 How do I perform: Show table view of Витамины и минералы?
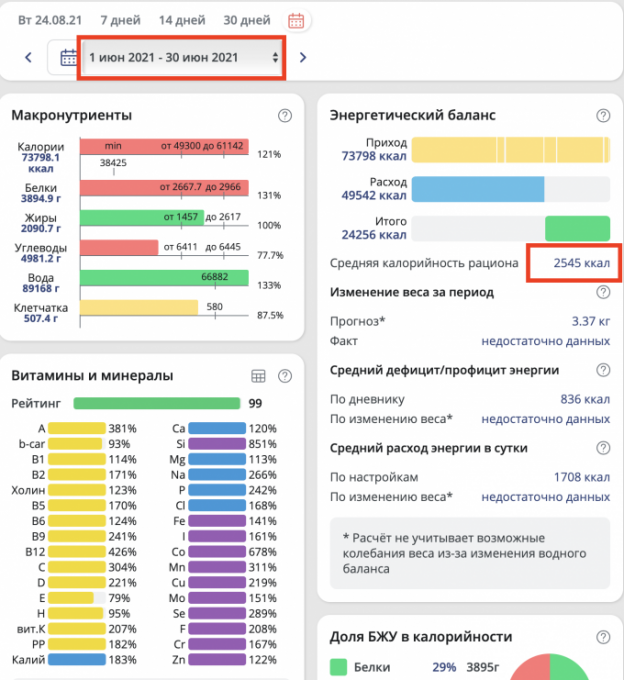pyautogui.click(x=258, y=376)
